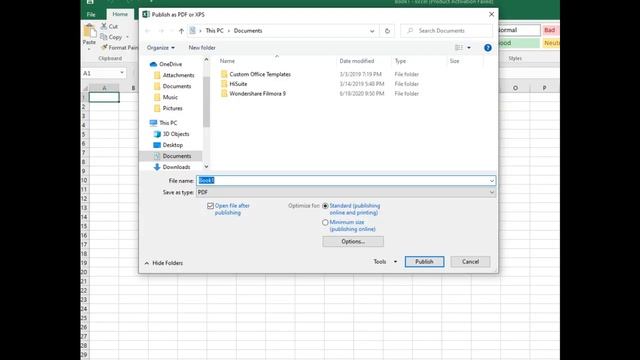640x360 pixels.
Task: Sort files by the Name column header
Action: (227, 61)
